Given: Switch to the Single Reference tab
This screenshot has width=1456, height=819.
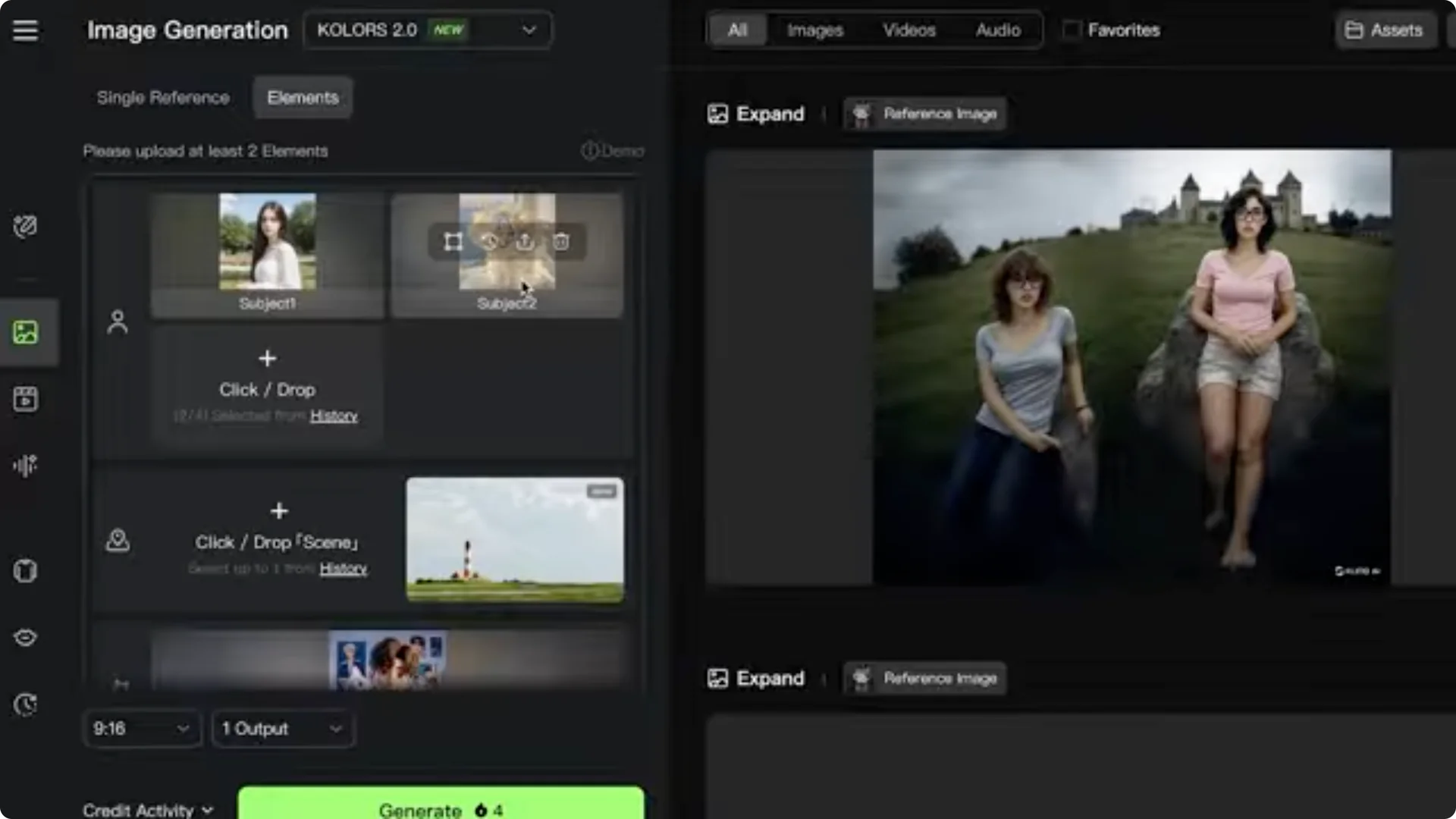Looking at the screenshot, I should (162, 98).
